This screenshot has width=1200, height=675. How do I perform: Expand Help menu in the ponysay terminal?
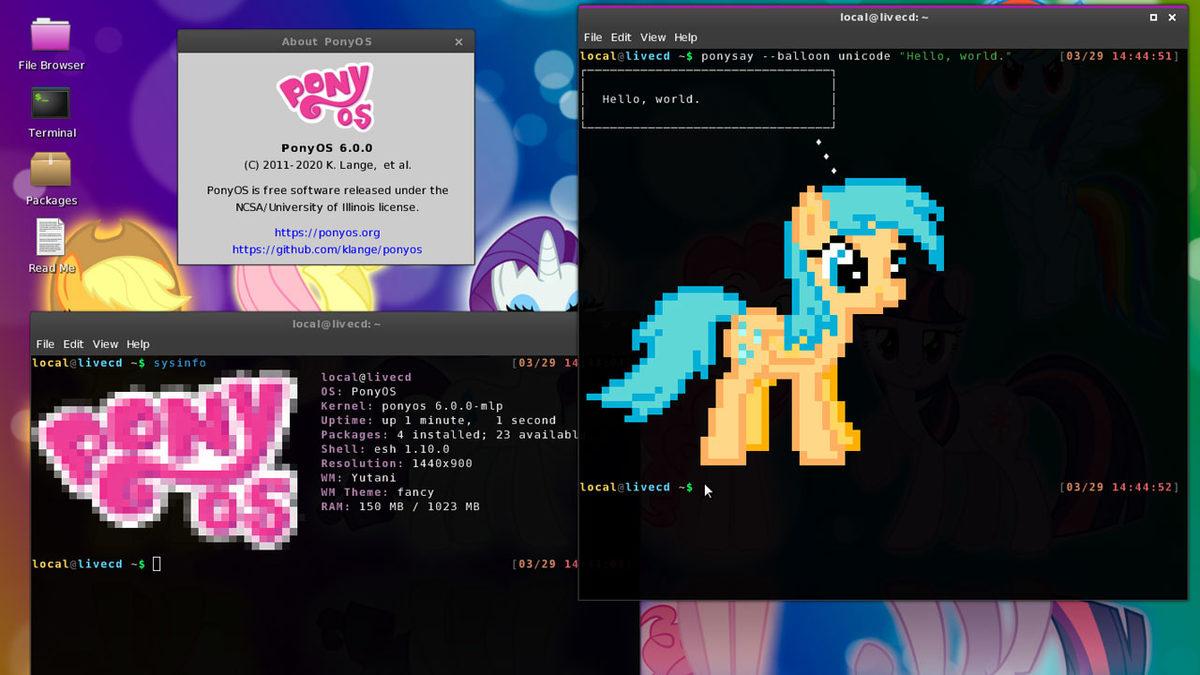[x=685, y=37]
